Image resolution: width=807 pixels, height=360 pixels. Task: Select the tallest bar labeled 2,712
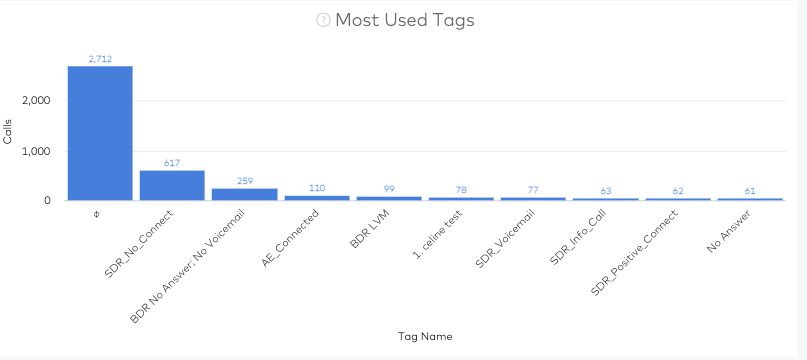[x=100, y=133]
